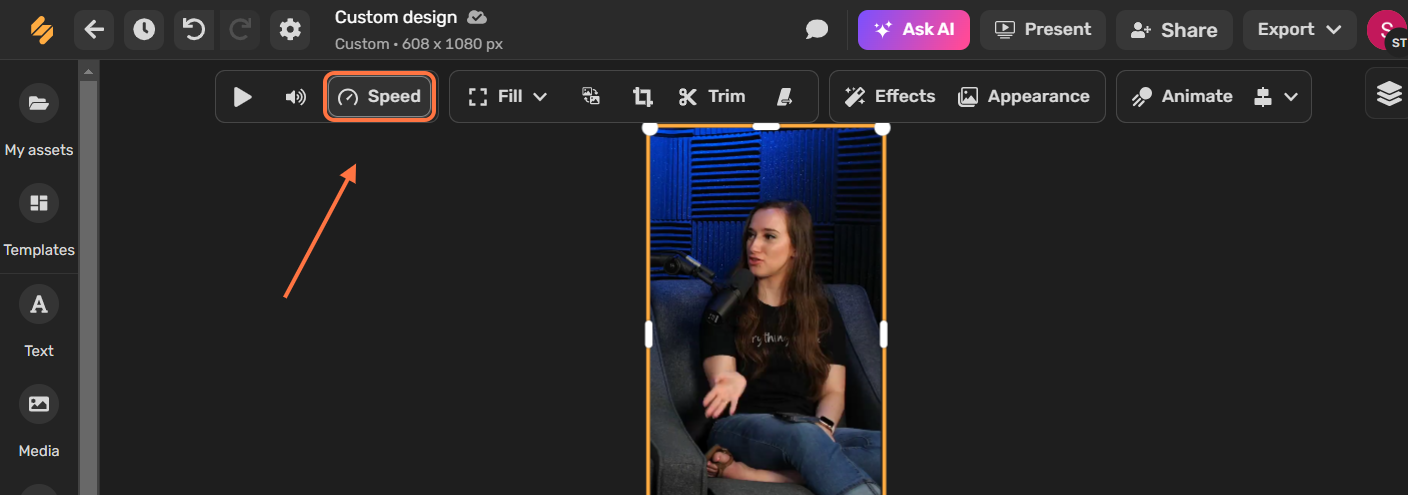The image size is (1408, 495).
Task: Click the top-center handle of video
Action: (x=766, y=125)
